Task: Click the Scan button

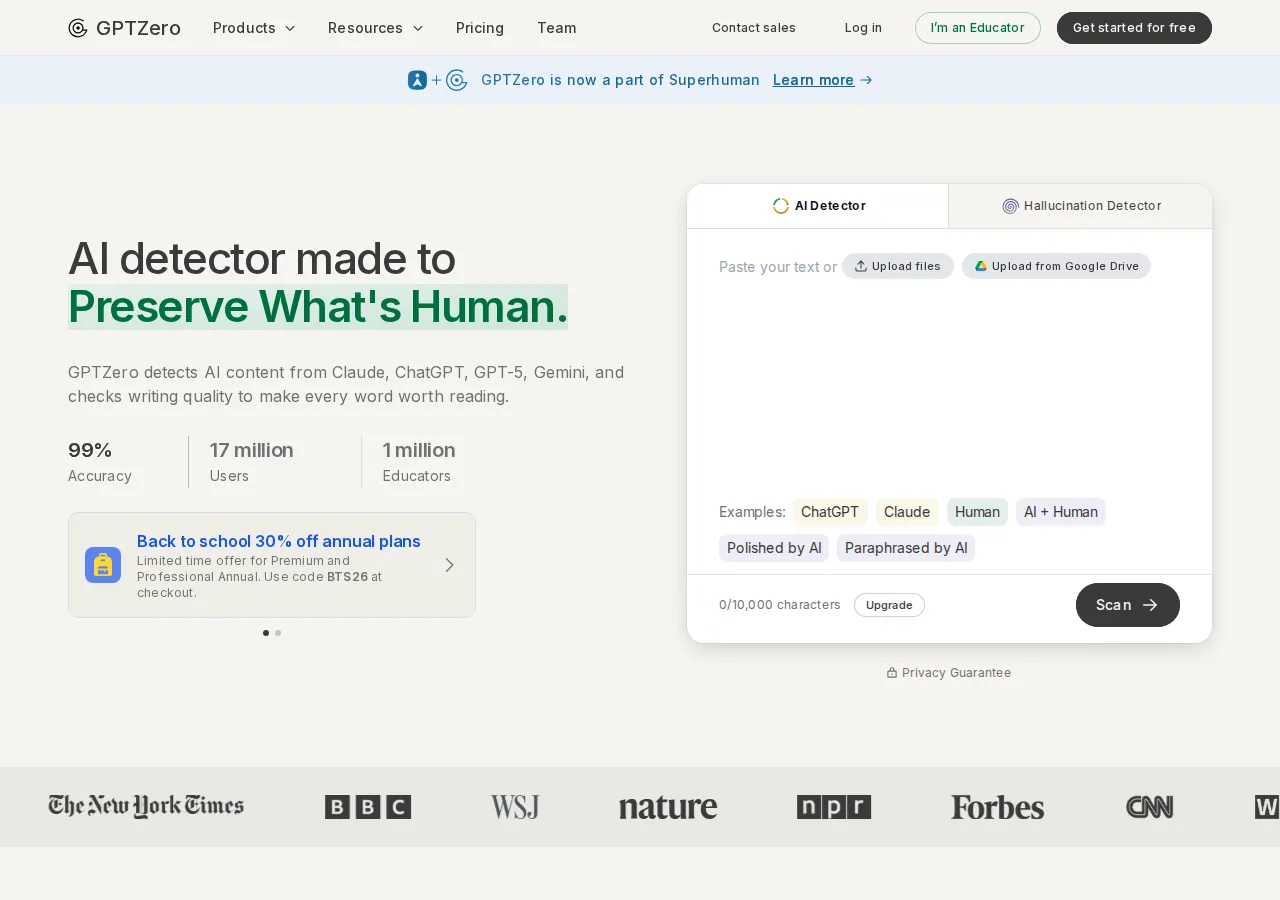Action: pos(1128,605)
